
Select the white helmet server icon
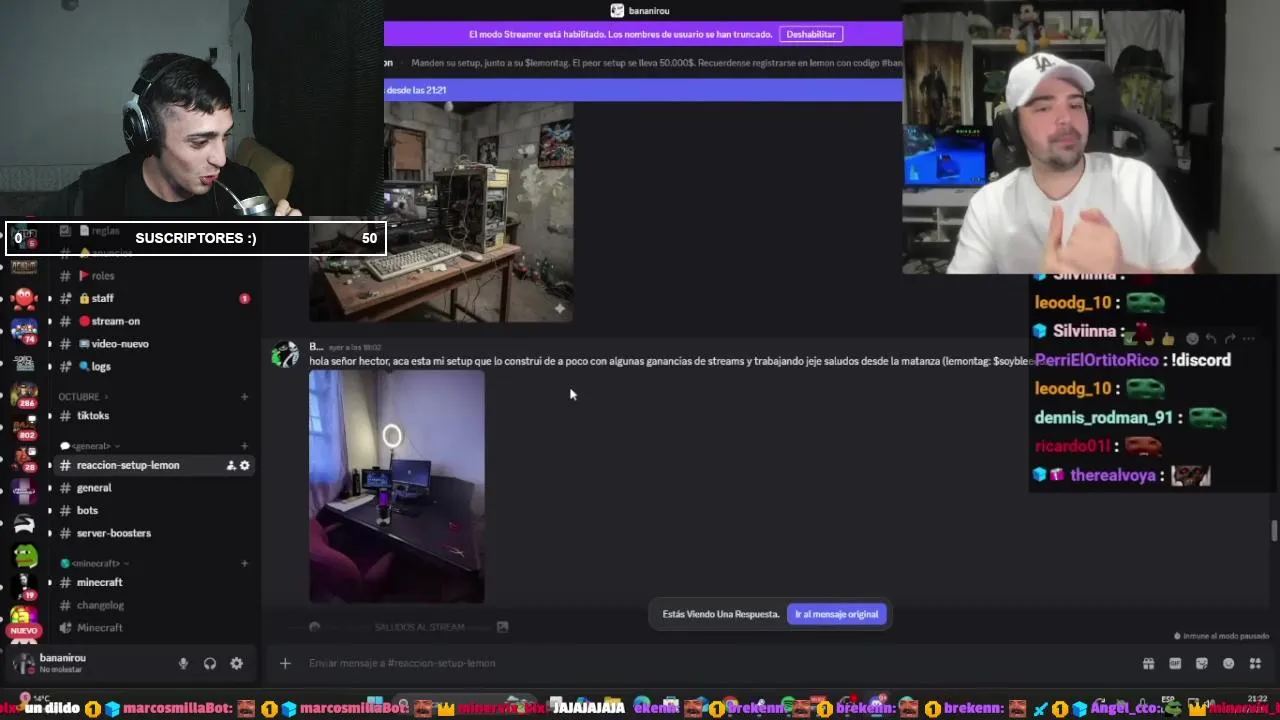pos(24,523)
